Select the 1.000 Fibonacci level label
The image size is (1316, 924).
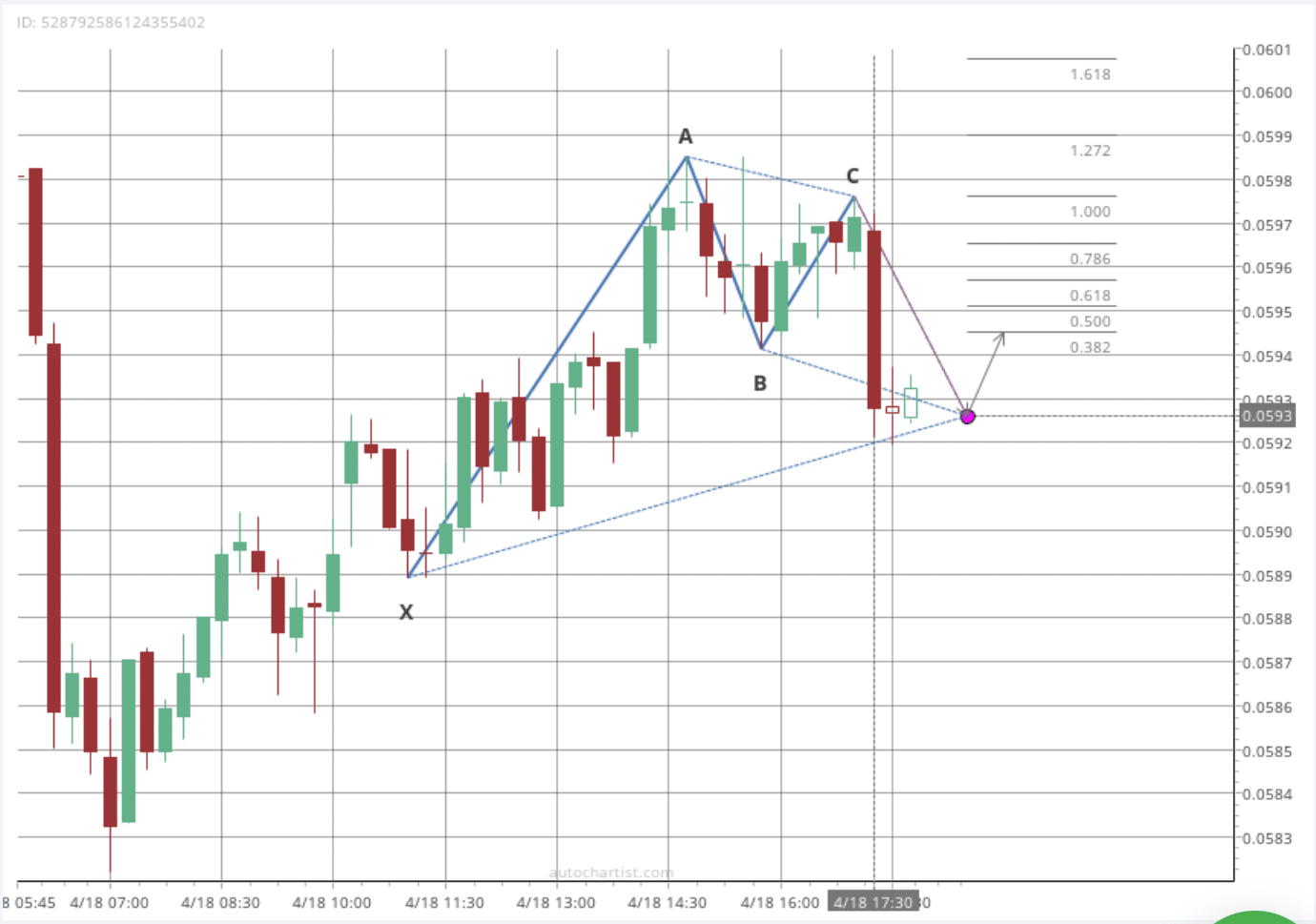(1090, 212)
